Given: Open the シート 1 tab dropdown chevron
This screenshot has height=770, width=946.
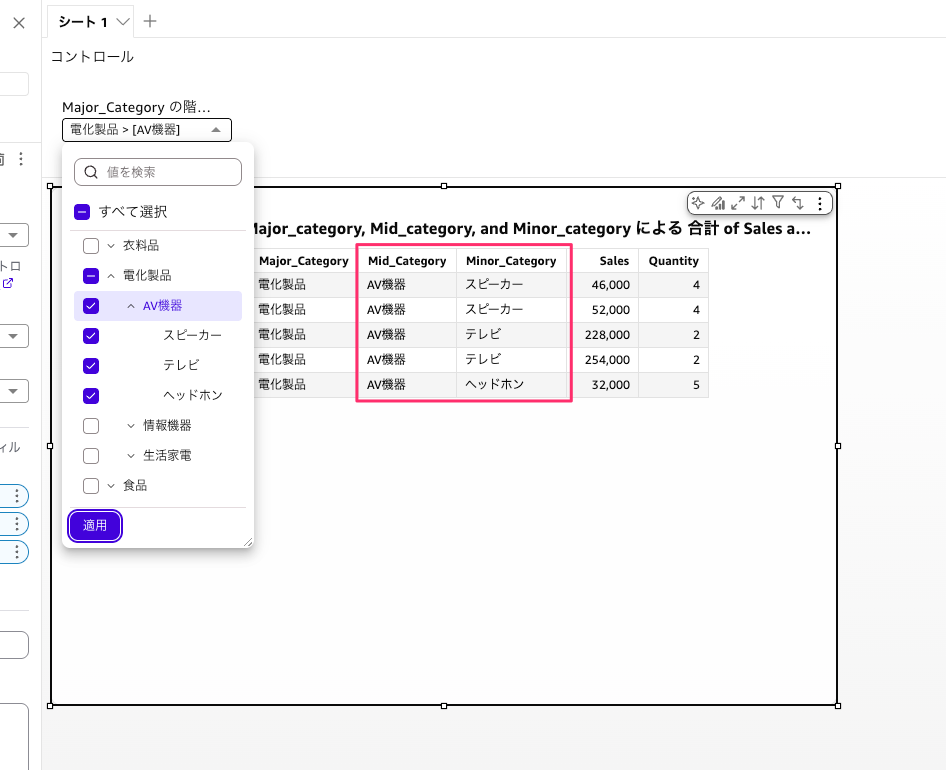Looking at the screenshot, I should [123, 22].
